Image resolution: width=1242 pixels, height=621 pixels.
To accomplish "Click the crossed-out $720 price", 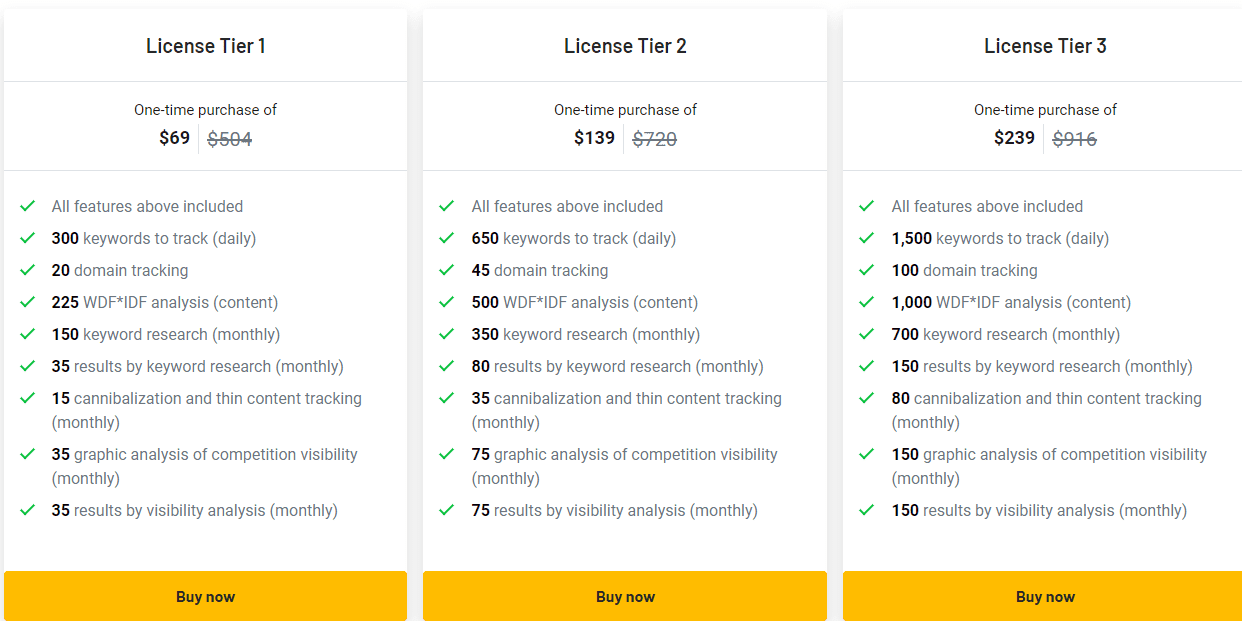I will [655, 139].
